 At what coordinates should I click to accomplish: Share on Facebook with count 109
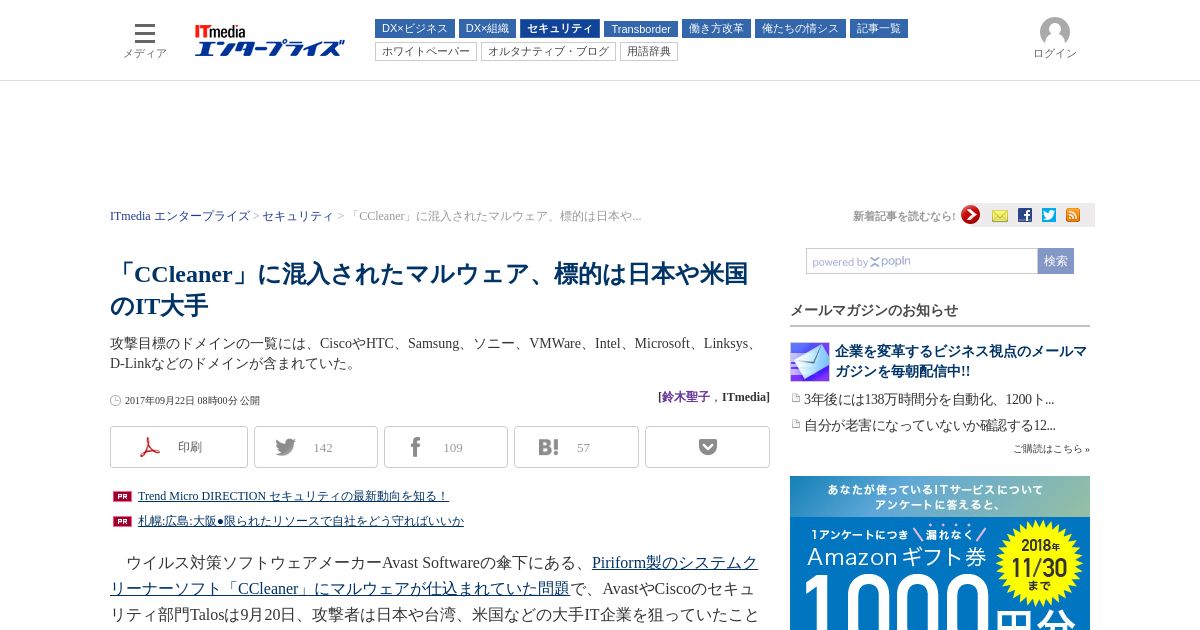pos(446,447)
